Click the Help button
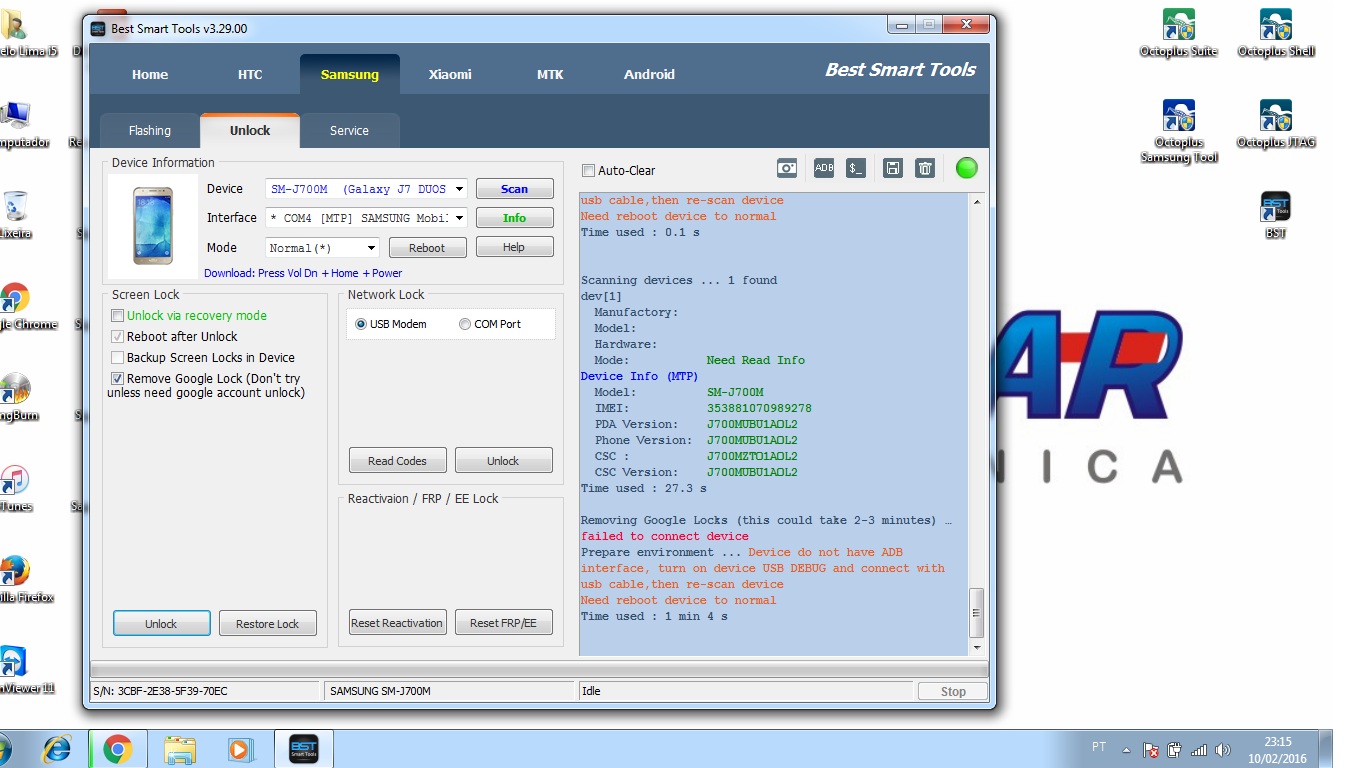 514,247
